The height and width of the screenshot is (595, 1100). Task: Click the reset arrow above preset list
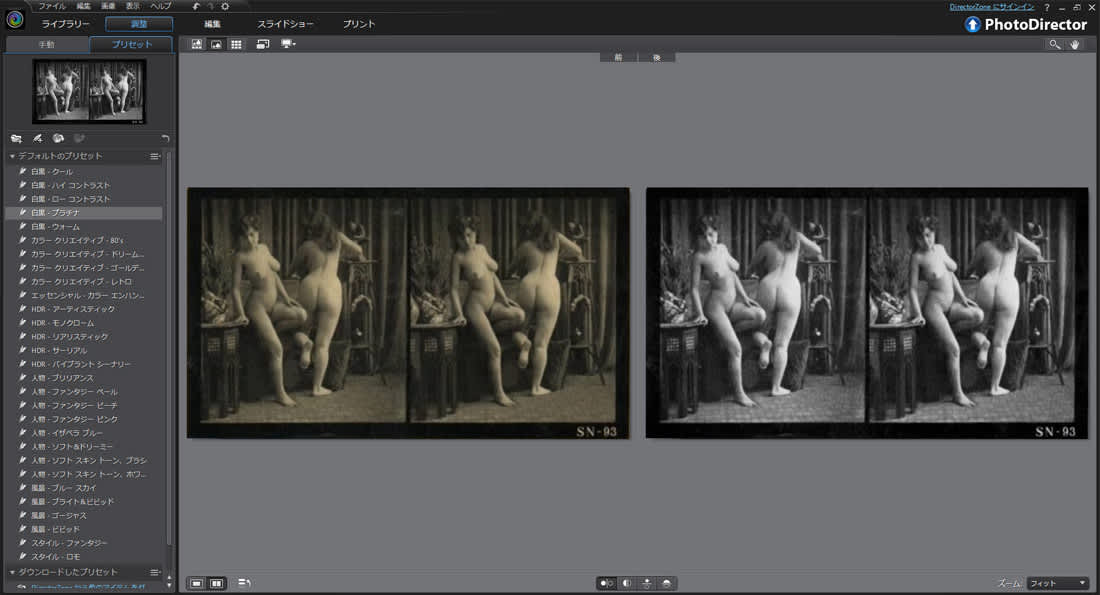point(165,138)
